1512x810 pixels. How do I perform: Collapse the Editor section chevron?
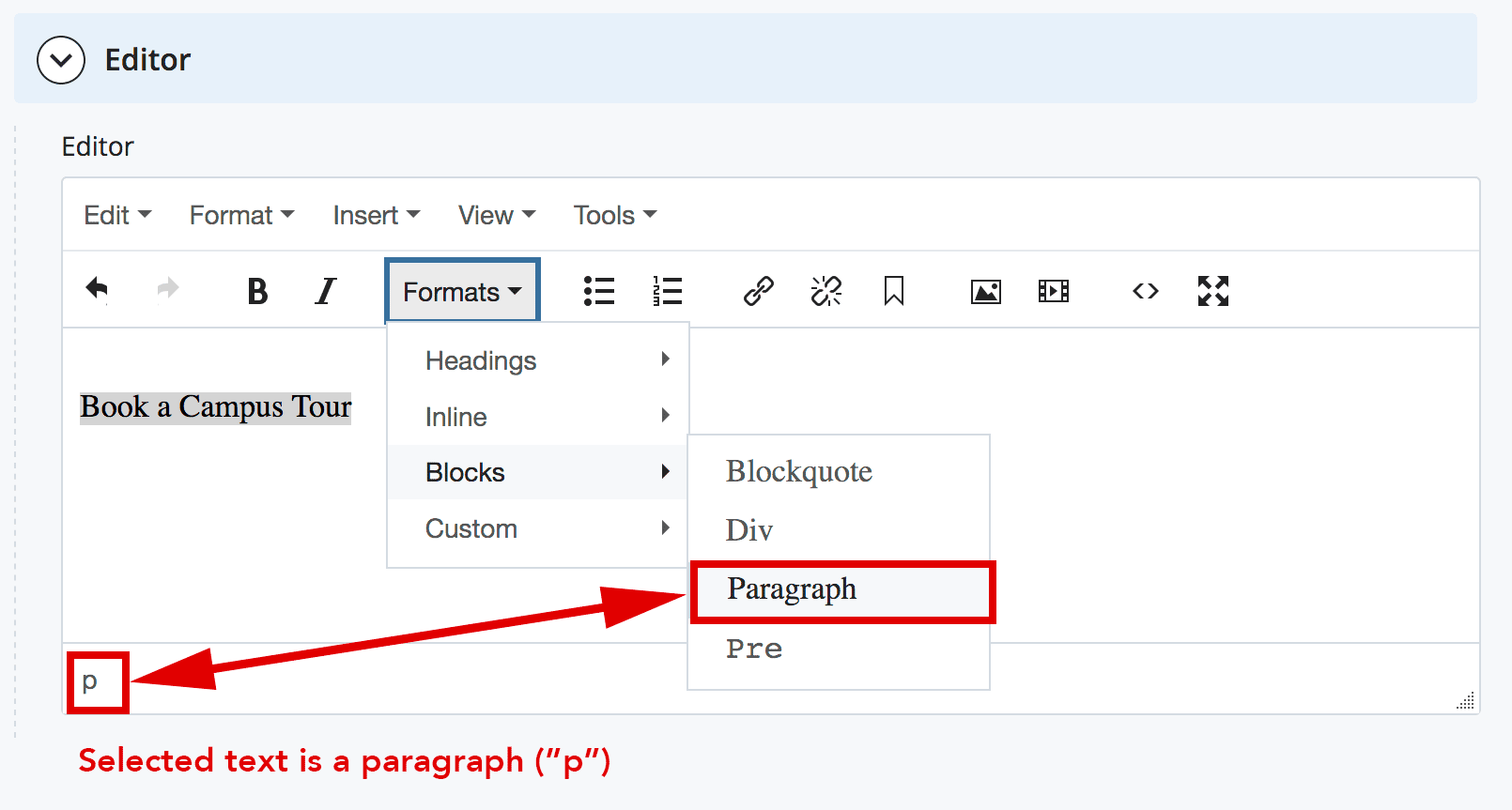(x=61, y=60)
